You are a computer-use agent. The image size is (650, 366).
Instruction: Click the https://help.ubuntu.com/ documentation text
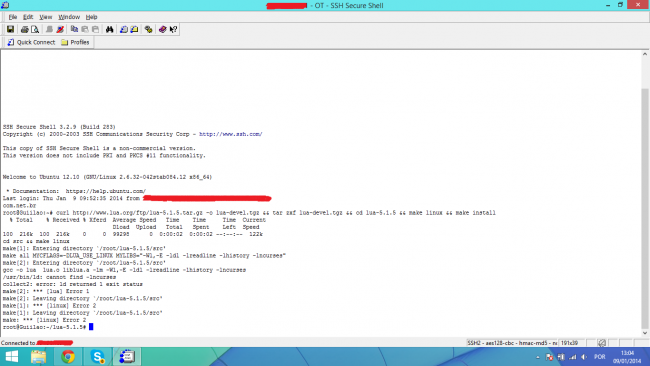coord(106,191)
